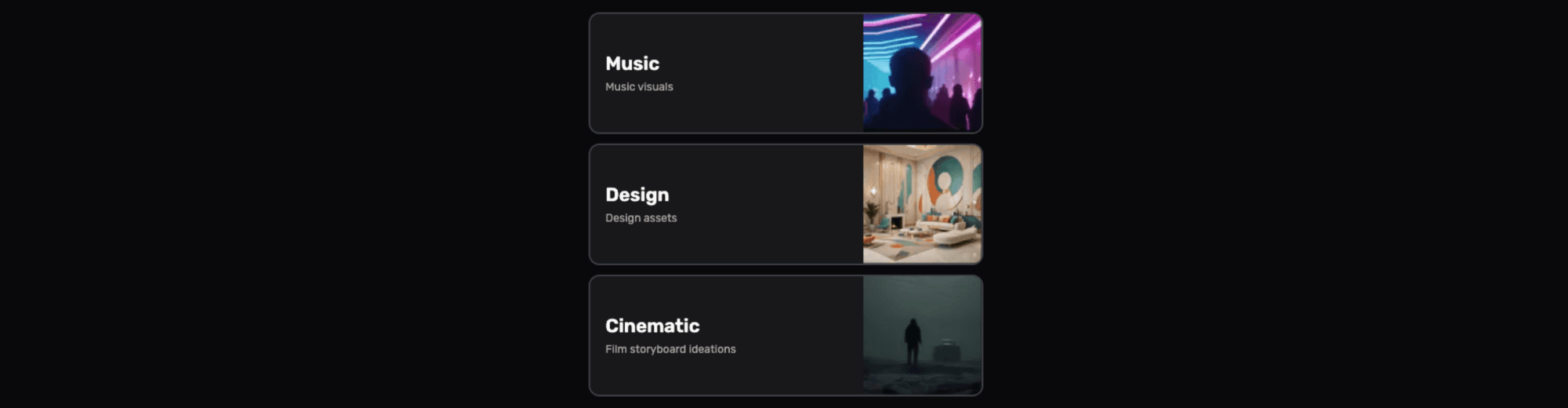Open the Music category card

(x=786, y=73)
